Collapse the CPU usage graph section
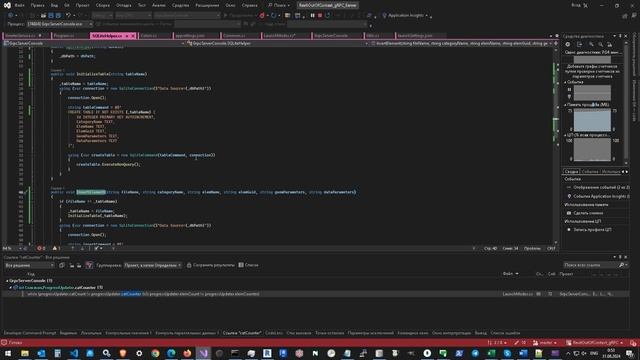This screenshot has width=640, height=360. [566, 135]
